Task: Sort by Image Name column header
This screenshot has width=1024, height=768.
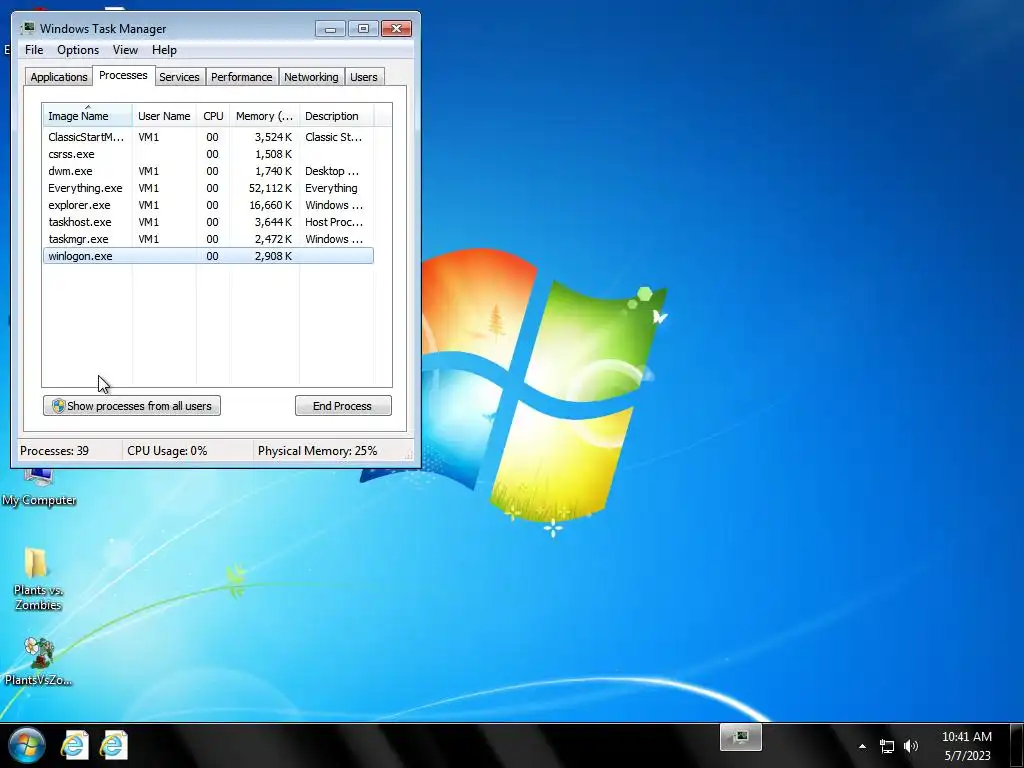Action: coord(88,116)
